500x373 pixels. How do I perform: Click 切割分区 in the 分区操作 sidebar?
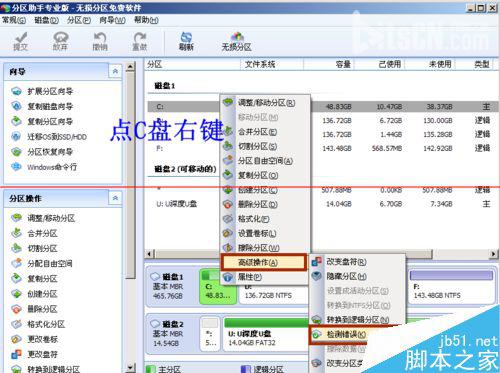[x=42, y=249]
